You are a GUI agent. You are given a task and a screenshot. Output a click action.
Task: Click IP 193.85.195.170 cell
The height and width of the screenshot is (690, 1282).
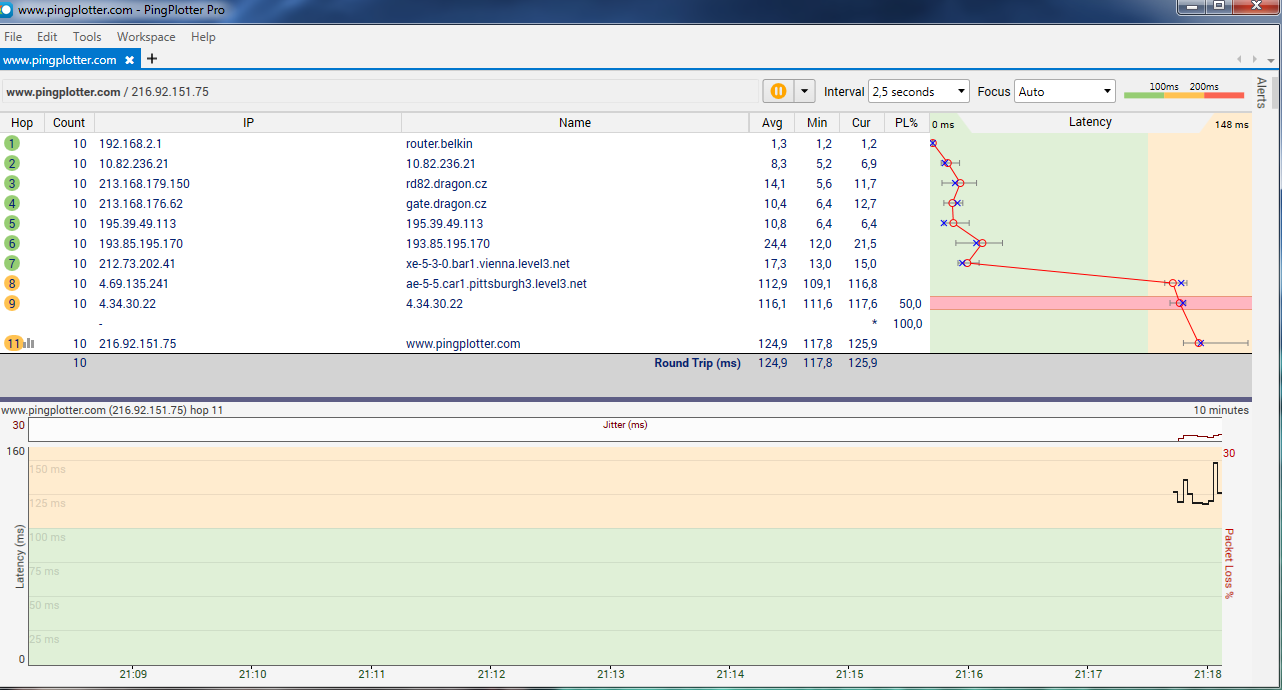pos(141,243)
